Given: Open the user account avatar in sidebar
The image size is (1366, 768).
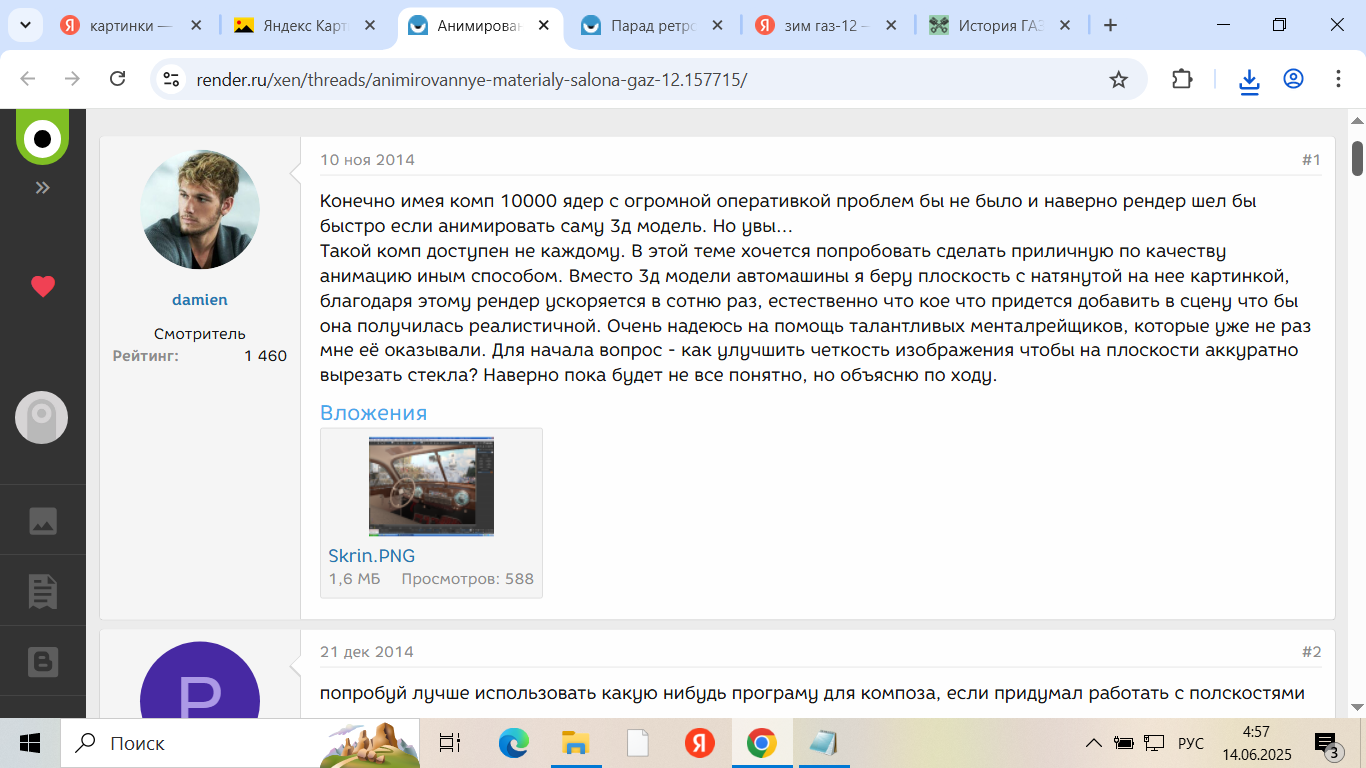Looking at the screenshot, I should point(42,417).
